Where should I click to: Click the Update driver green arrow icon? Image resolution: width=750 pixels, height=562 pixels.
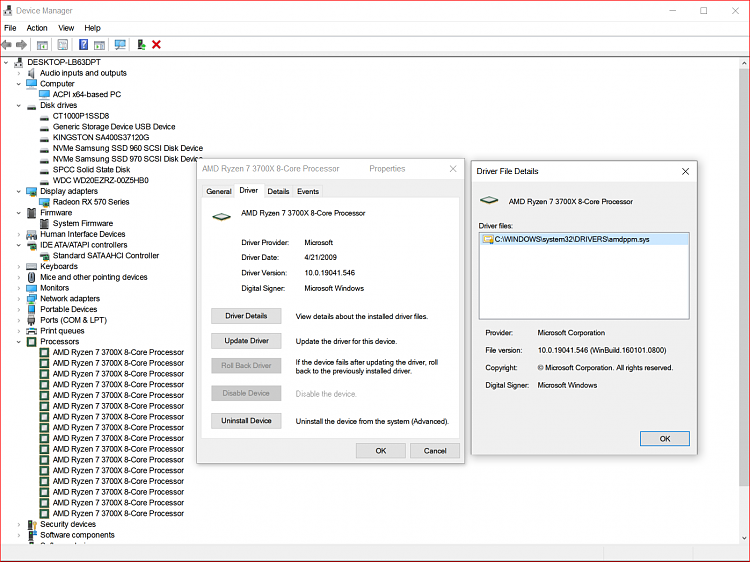(141, 45)
